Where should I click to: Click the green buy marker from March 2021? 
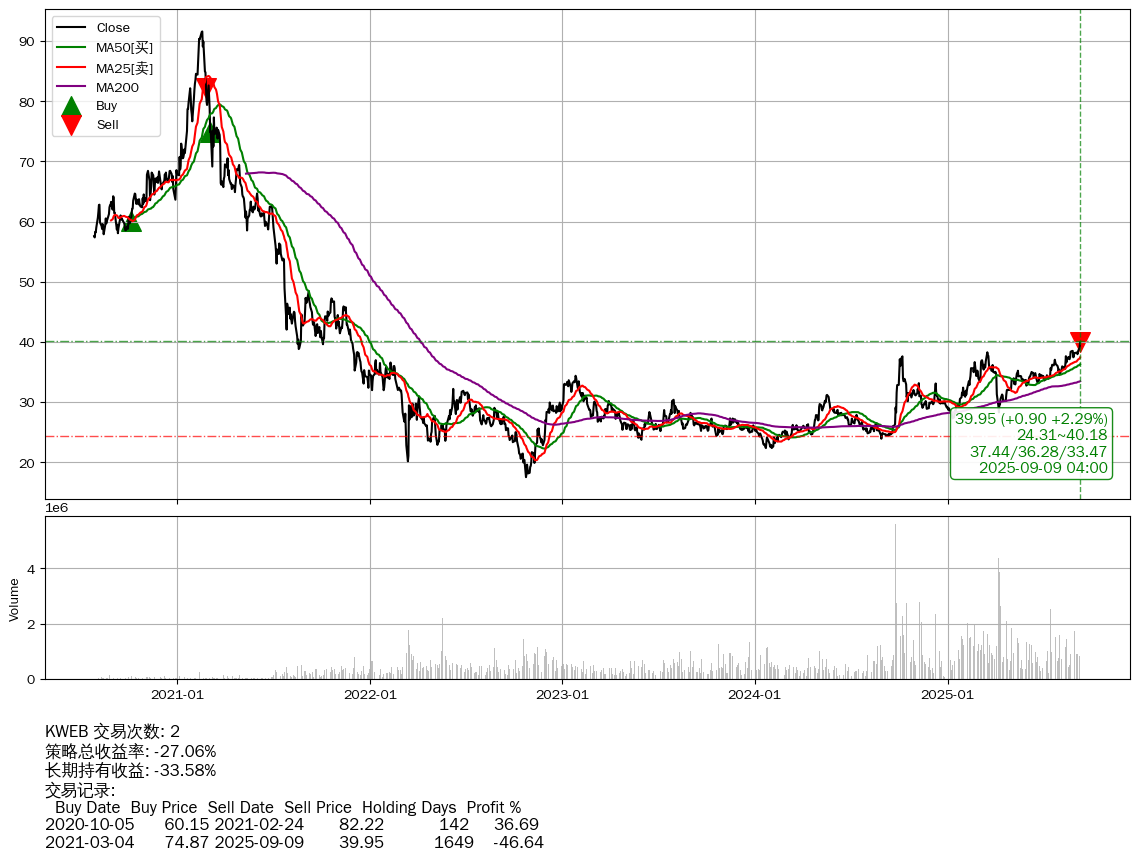209,132
